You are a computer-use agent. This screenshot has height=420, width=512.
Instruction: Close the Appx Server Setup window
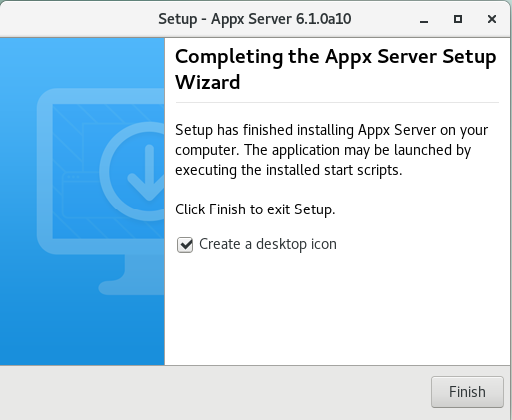pos(492,19)
